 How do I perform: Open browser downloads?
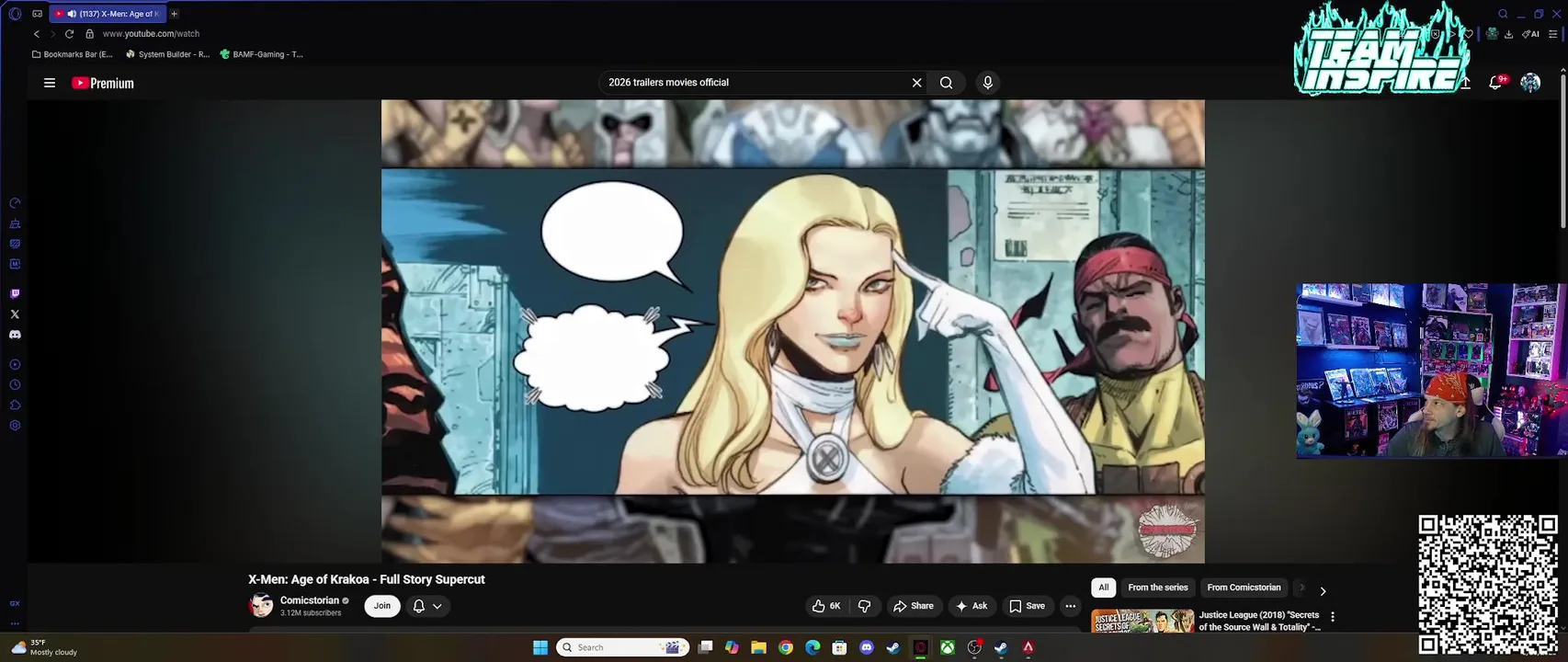click(x=1508, y=34)
